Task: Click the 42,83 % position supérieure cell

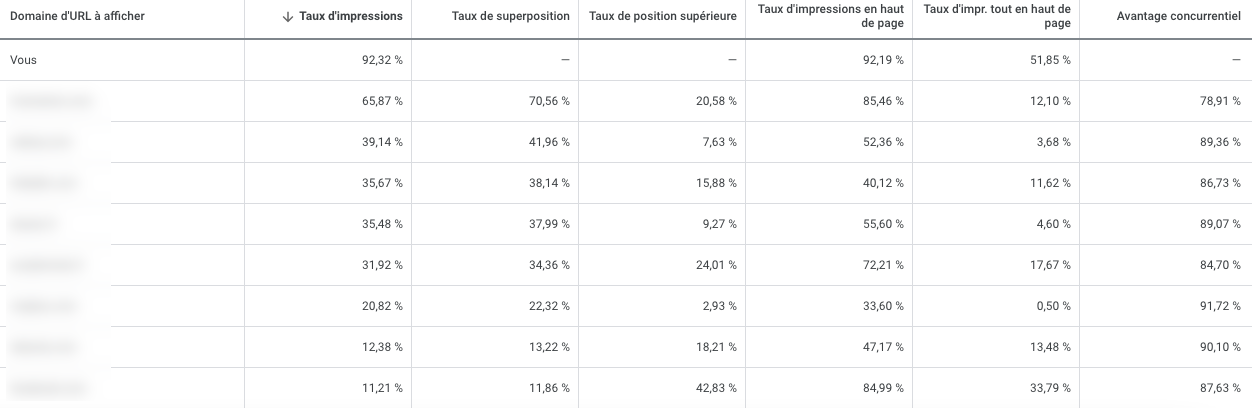Action: point(716,388)
